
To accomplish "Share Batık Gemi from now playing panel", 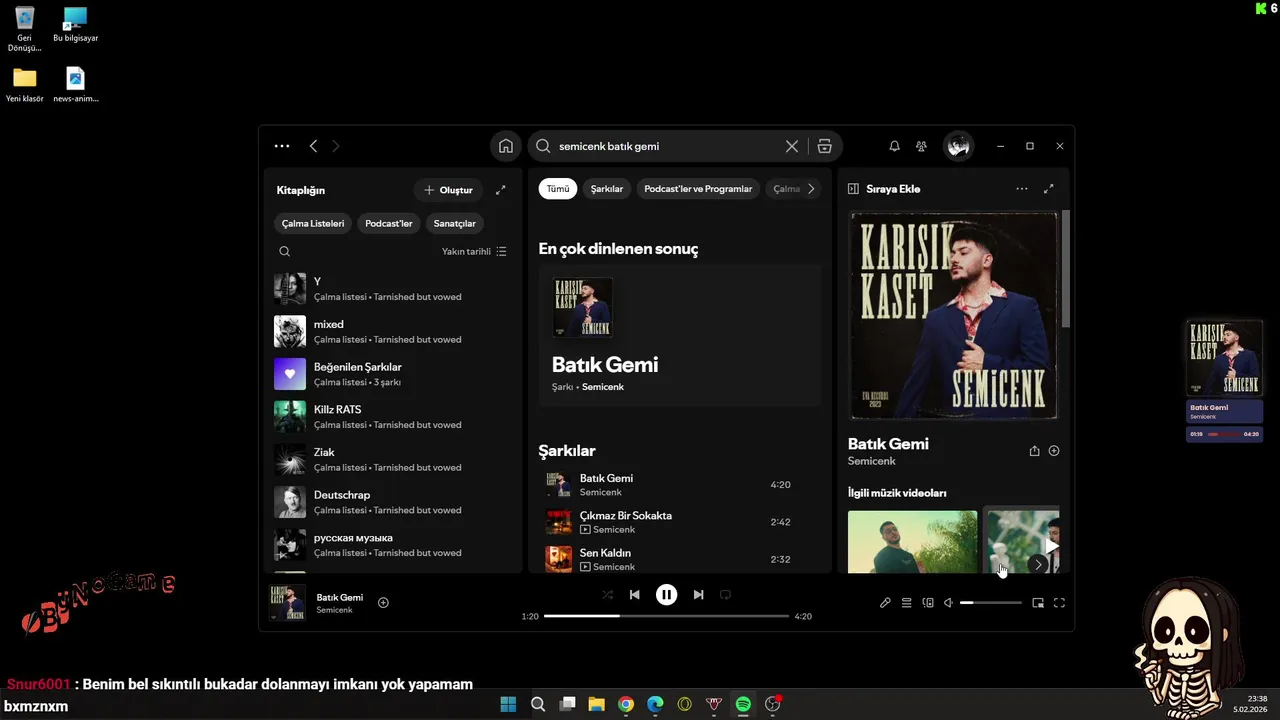I will tap(1034, 451).
